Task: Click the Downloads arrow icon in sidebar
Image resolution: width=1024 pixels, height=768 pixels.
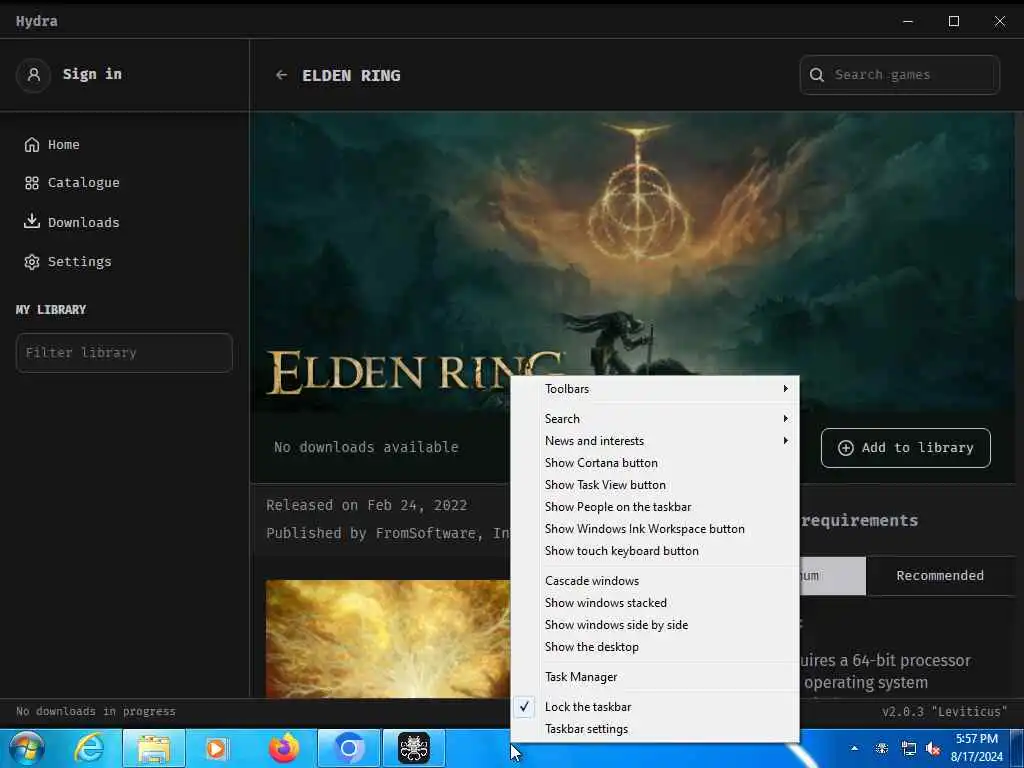Action: tap(31, 221)
